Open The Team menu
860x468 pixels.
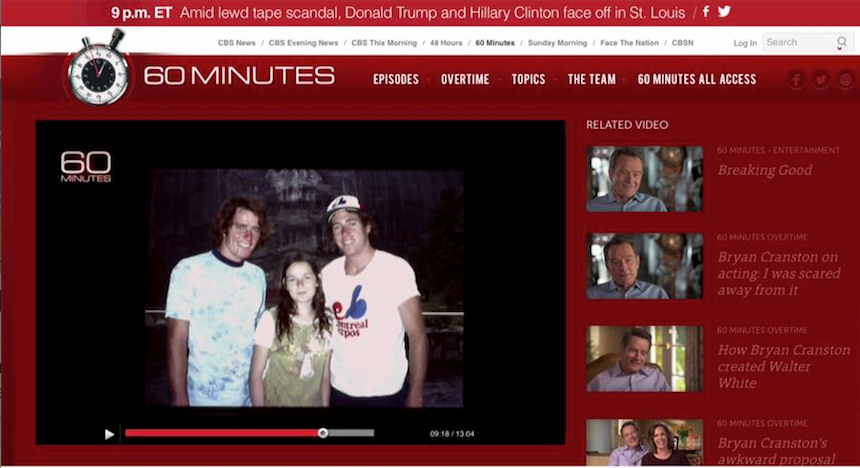pos(592,80)
